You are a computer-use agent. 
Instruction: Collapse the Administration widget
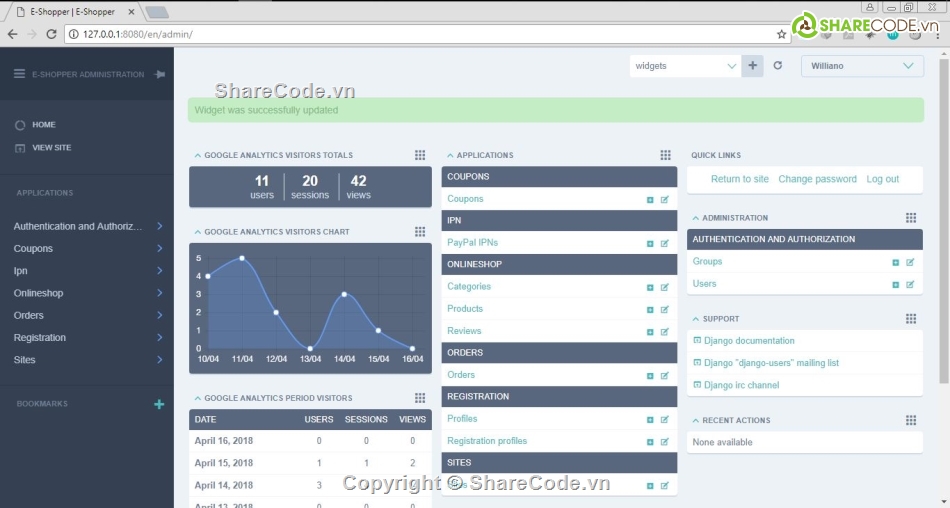pyautogui.click(x=696, y=218)
